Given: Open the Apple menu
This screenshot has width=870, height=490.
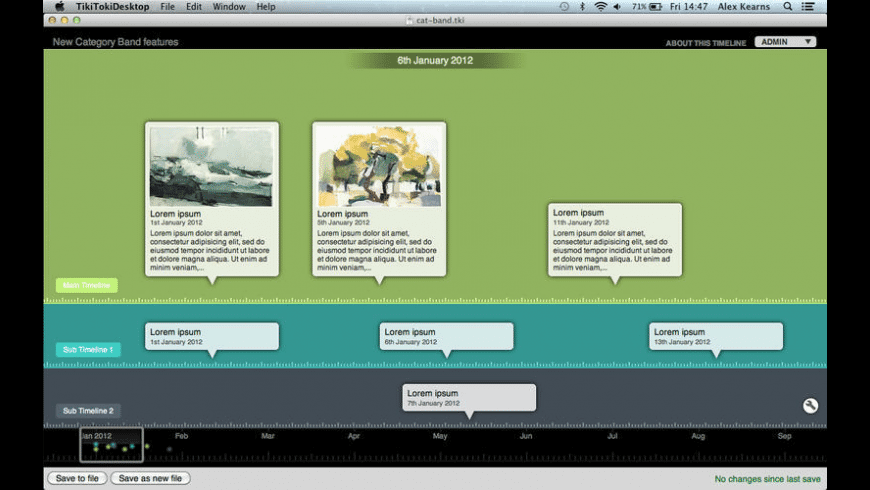Looking at the screenshot, I should (x=60, y=7).
